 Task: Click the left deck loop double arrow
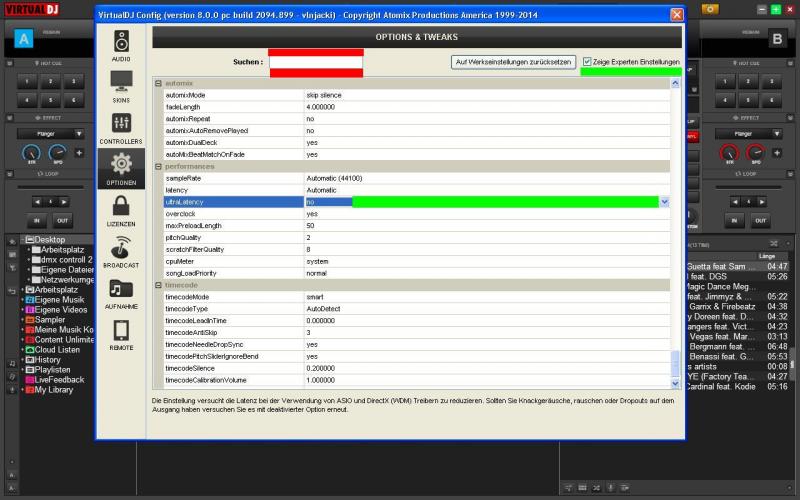point(64,202)
